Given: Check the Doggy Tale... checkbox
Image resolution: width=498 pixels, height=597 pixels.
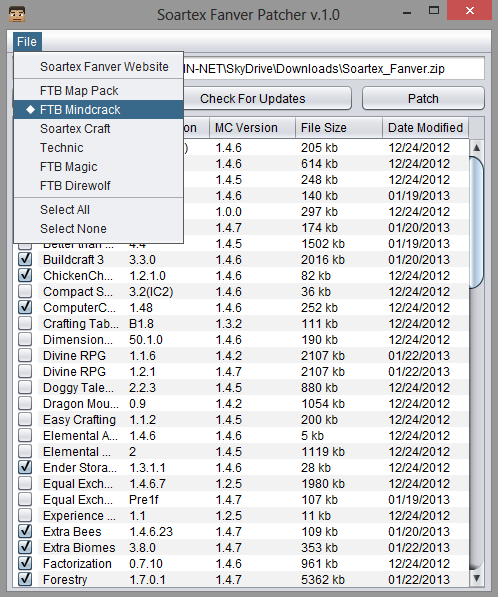Looking at the screenshot, I should (25, 387).
